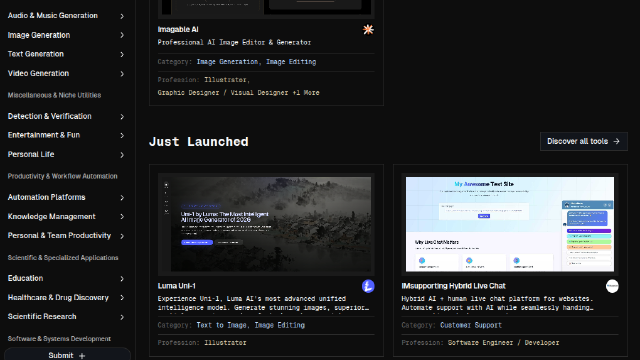
Task: Select Image Generation category tag on Imagable AI
Action: 227,62
